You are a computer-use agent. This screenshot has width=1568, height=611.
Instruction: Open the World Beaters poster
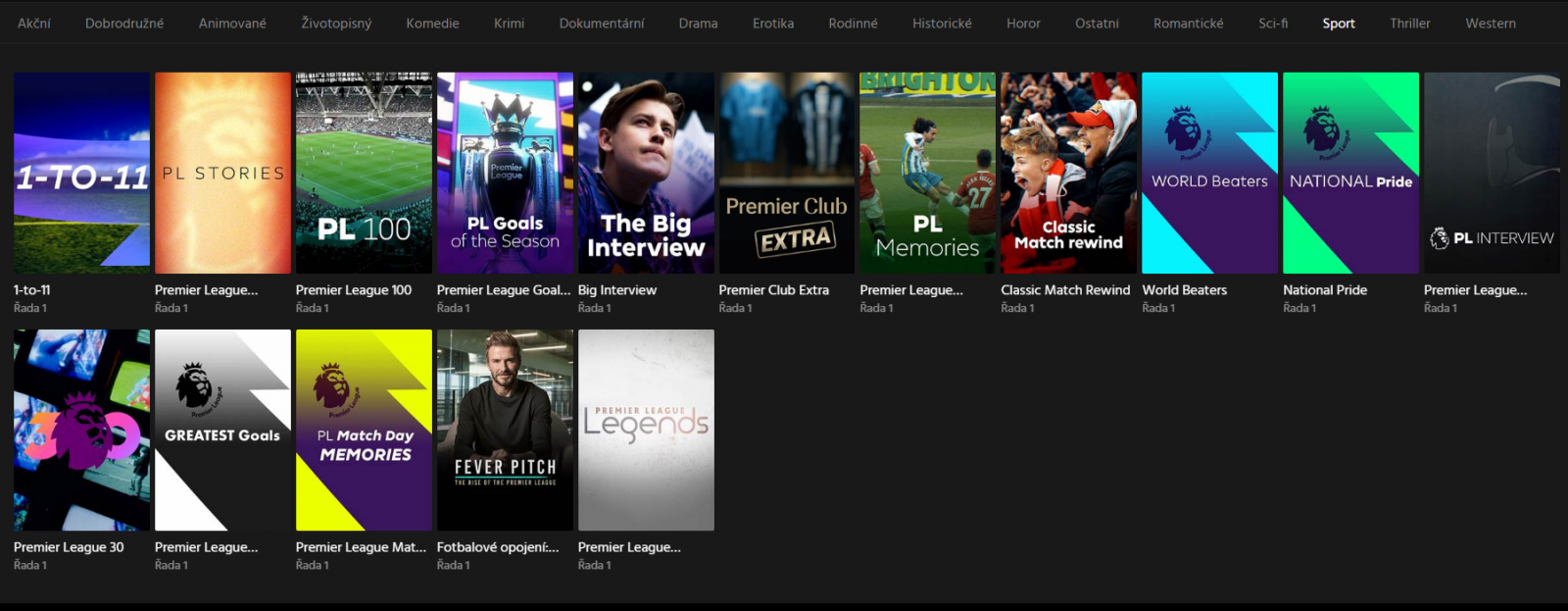1210,173
